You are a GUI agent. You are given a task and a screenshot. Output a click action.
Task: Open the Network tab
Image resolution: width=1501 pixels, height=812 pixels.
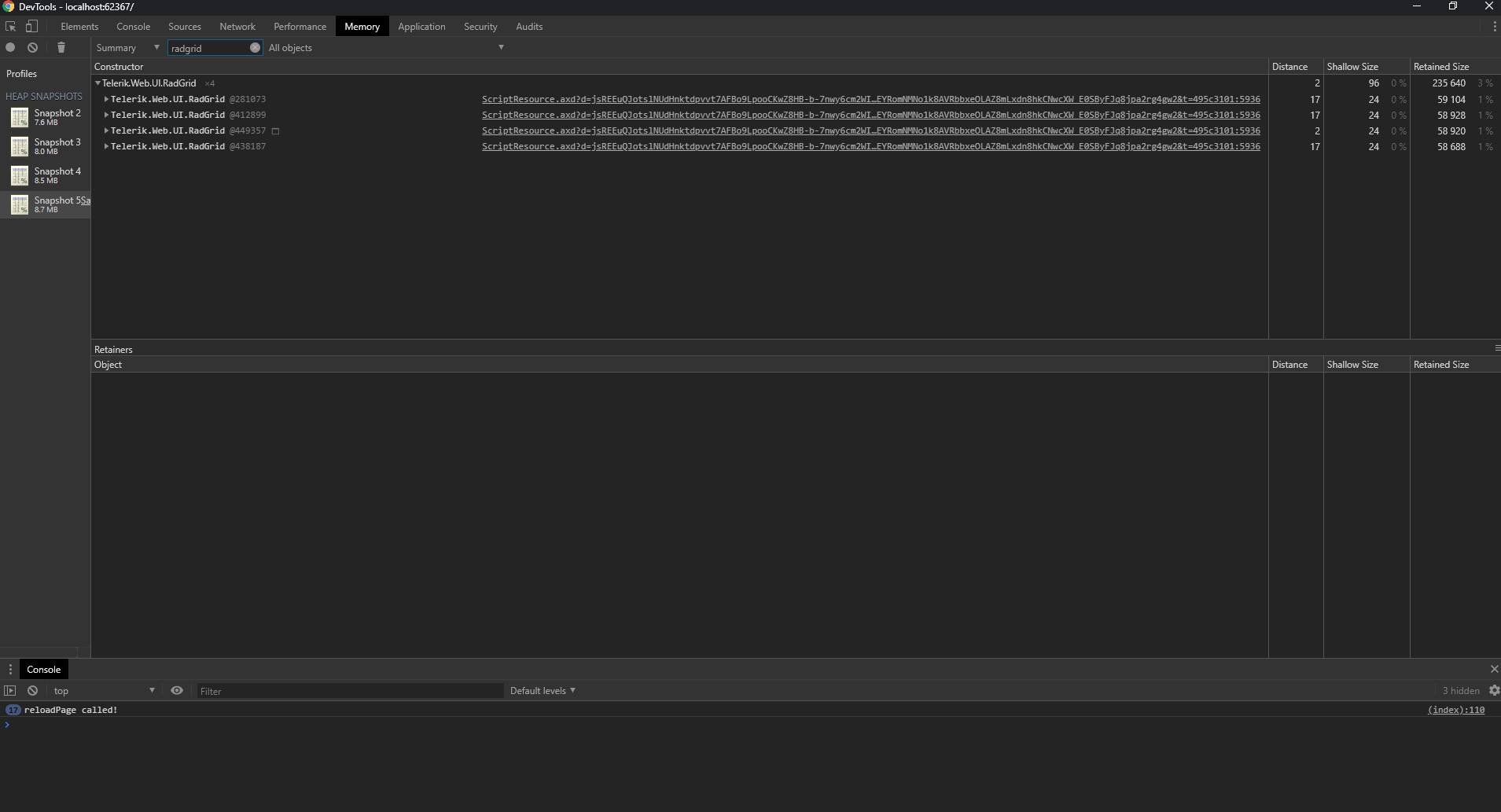[237, 27]
